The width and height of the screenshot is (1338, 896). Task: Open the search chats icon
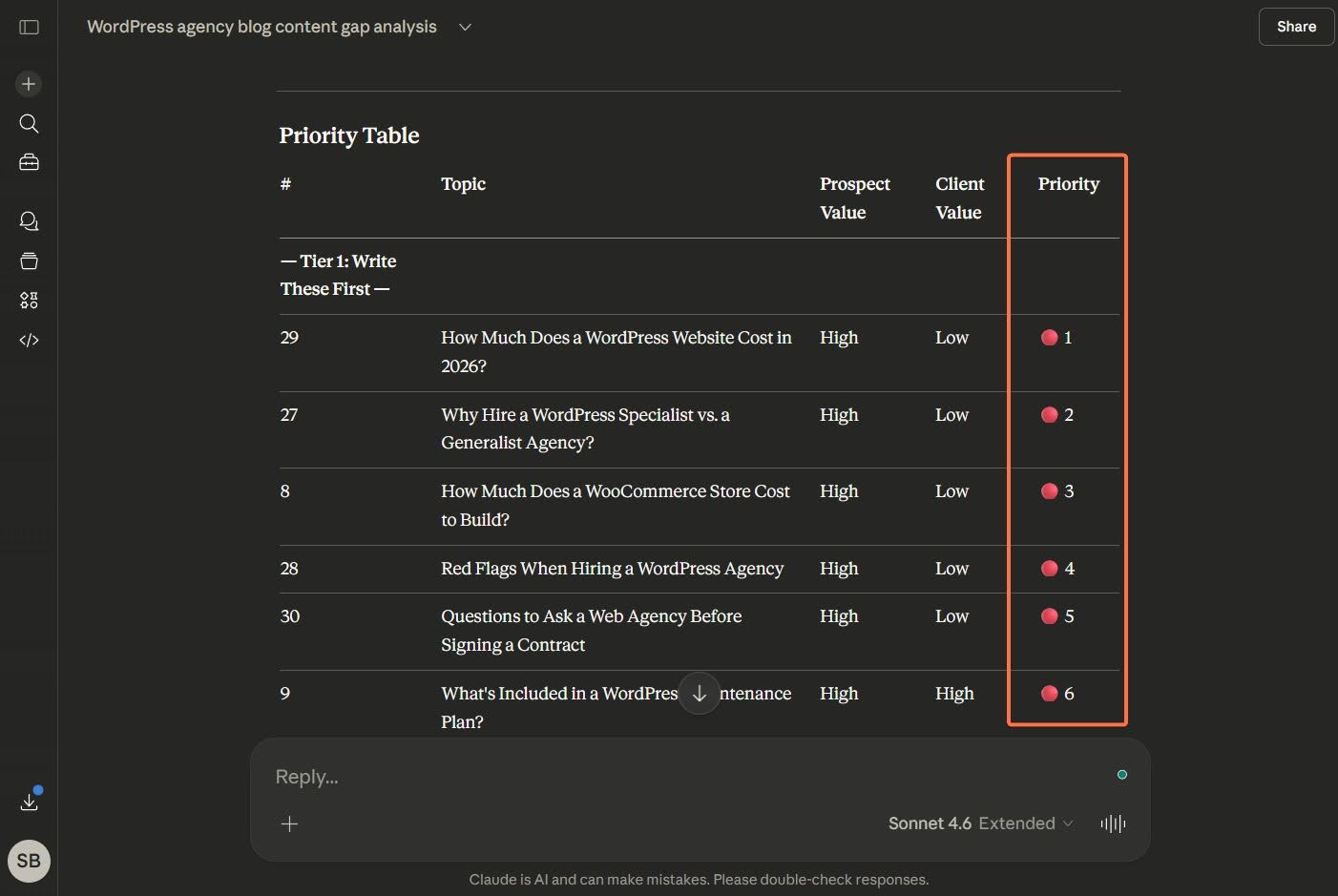click(29, 123)
